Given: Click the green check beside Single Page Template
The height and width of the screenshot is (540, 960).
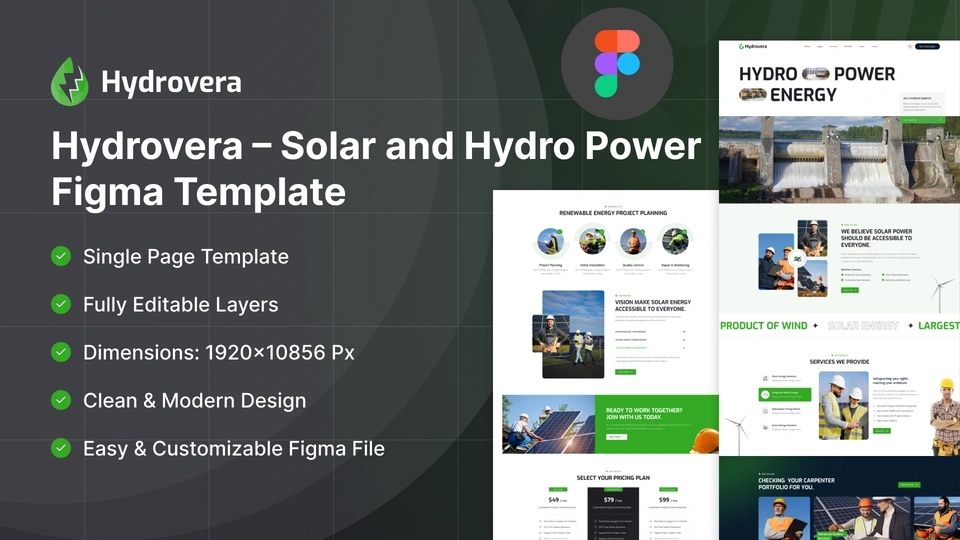Looking at the screenshot, I should (x=61, y=256).
